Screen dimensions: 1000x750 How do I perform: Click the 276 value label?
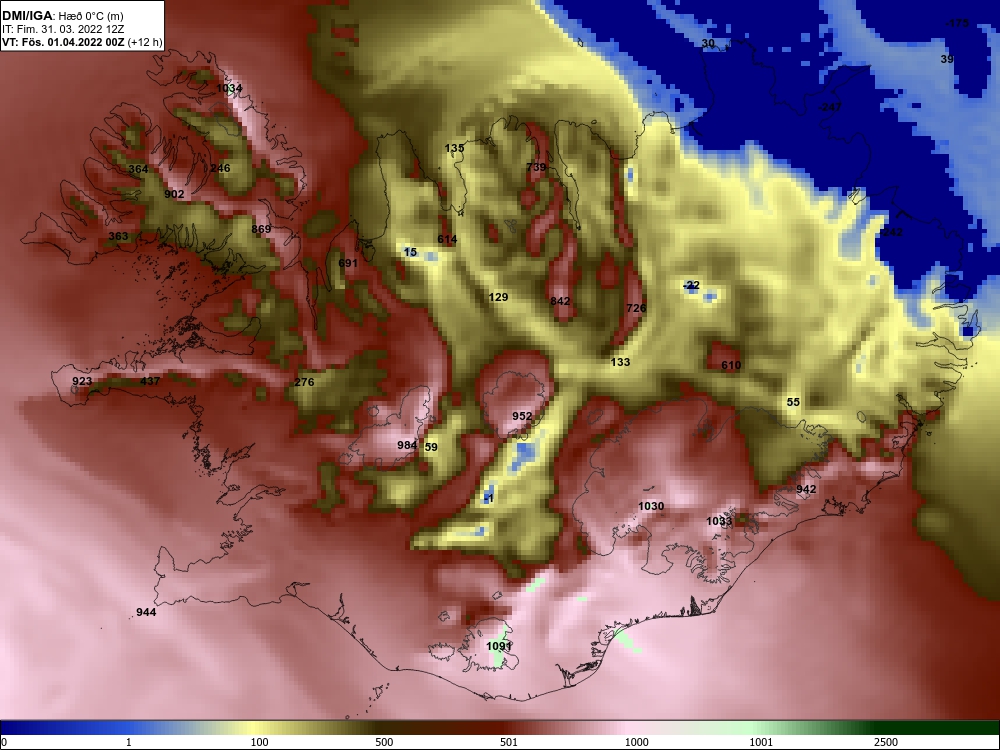[304, 382]
